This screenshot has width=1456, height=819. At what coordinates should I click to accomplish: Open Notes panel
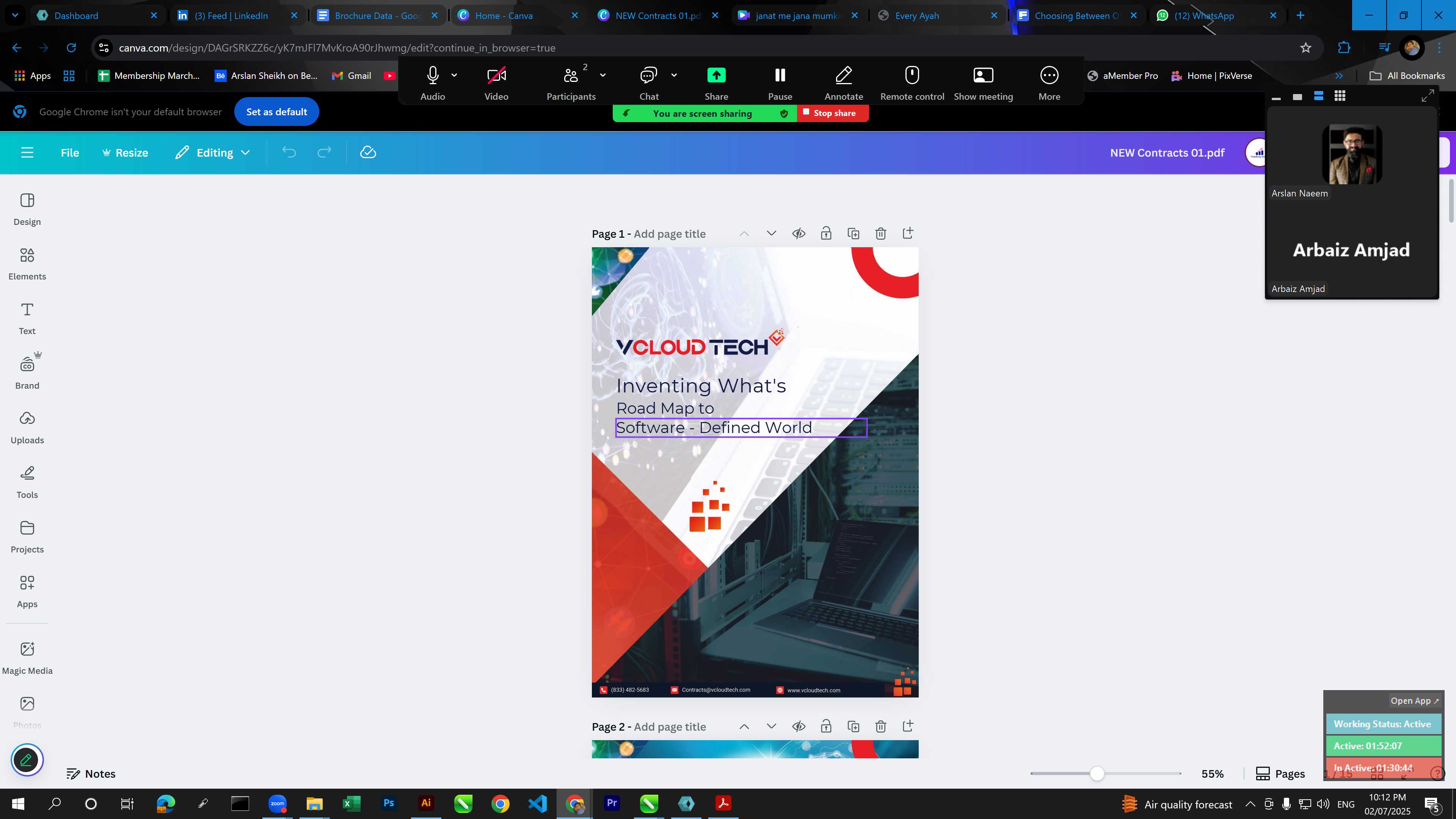coord(91,774)
